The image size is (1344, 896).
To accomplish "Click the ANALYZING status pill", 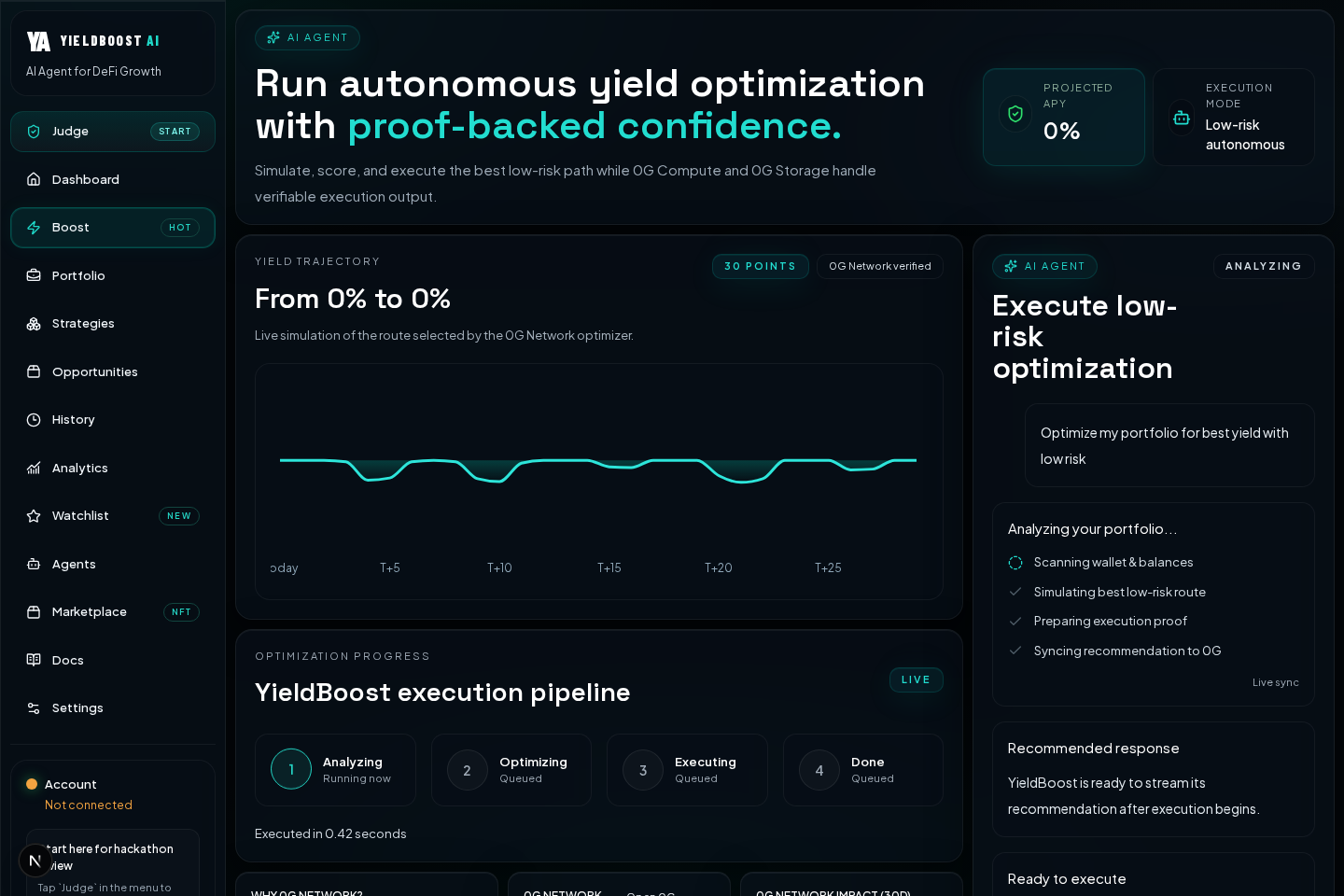I will [1264, 266].
